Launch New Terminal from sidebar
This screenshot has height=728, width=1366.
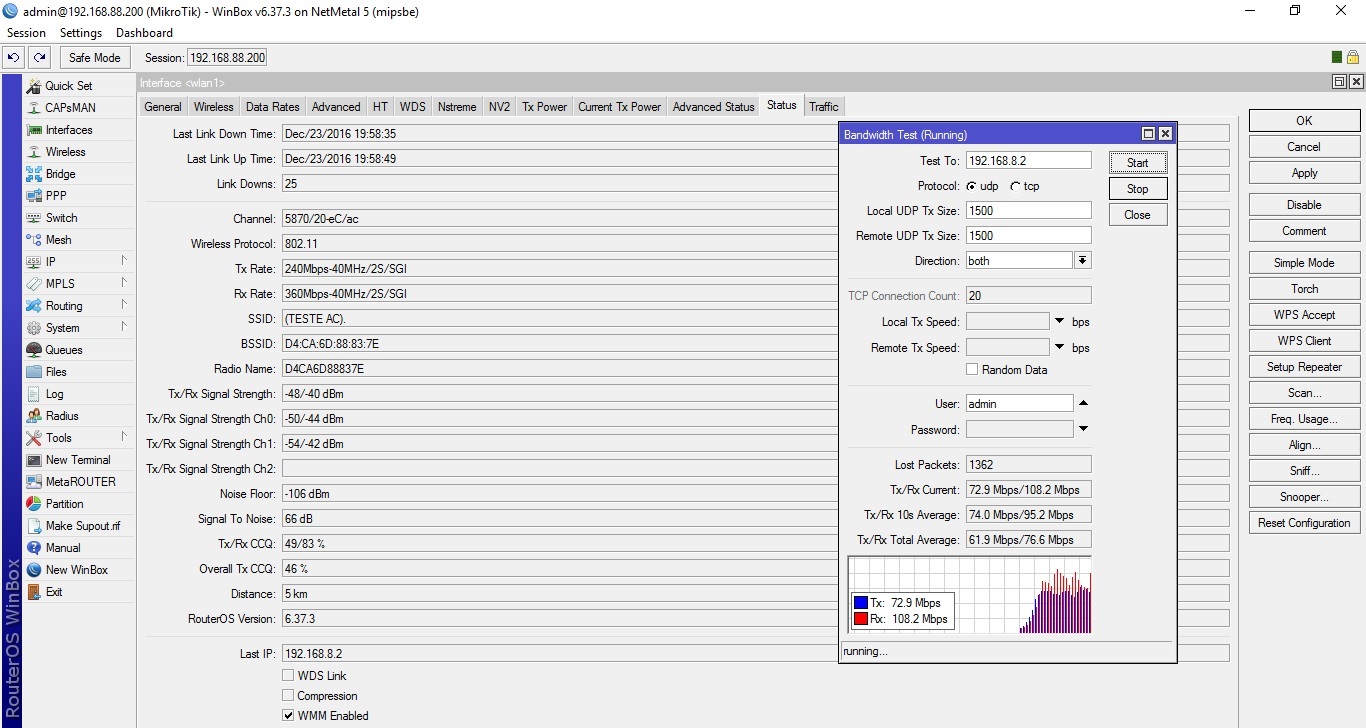[78, 460]
